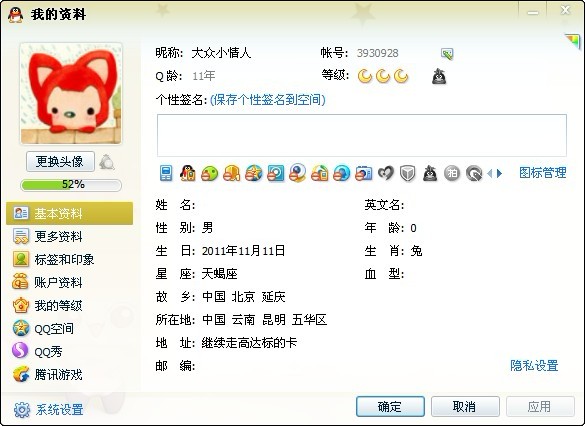Click the QQ penguin mobile icon

[x=187, y=173]
